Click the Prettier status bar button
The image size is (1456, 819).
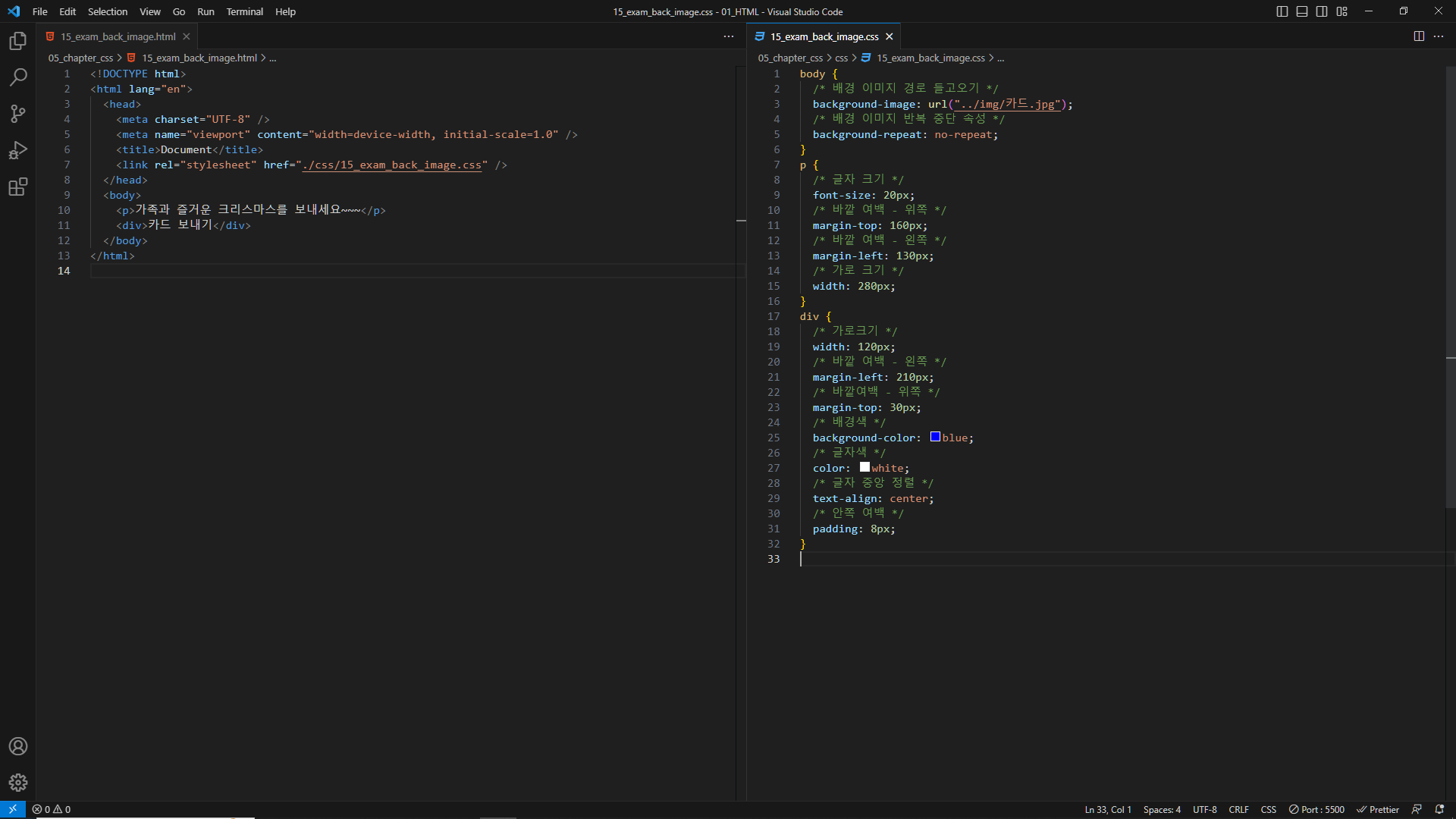coord(1378,809)
